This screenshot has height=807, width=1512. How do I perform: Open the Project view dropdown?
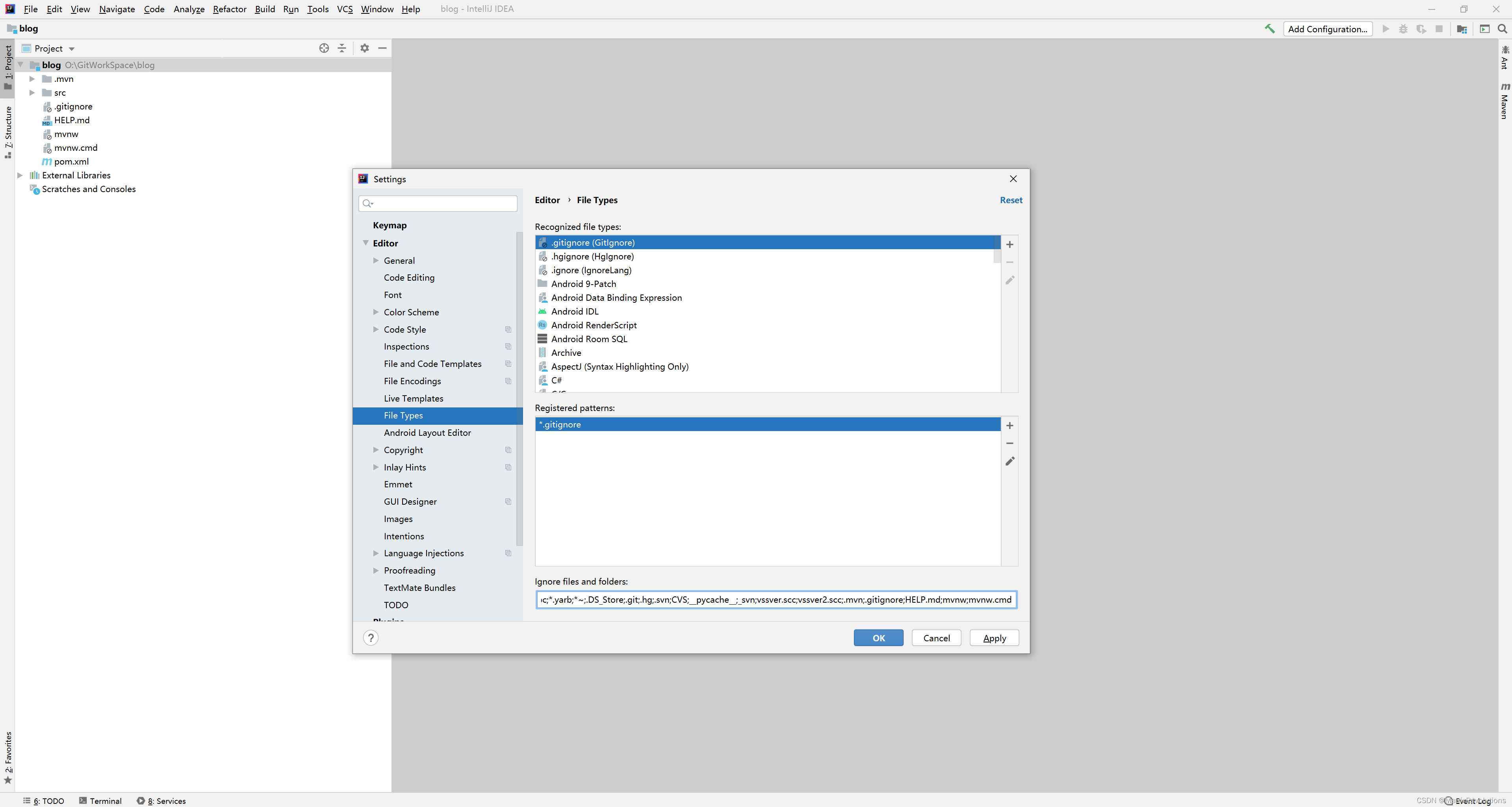click(72, 49)
